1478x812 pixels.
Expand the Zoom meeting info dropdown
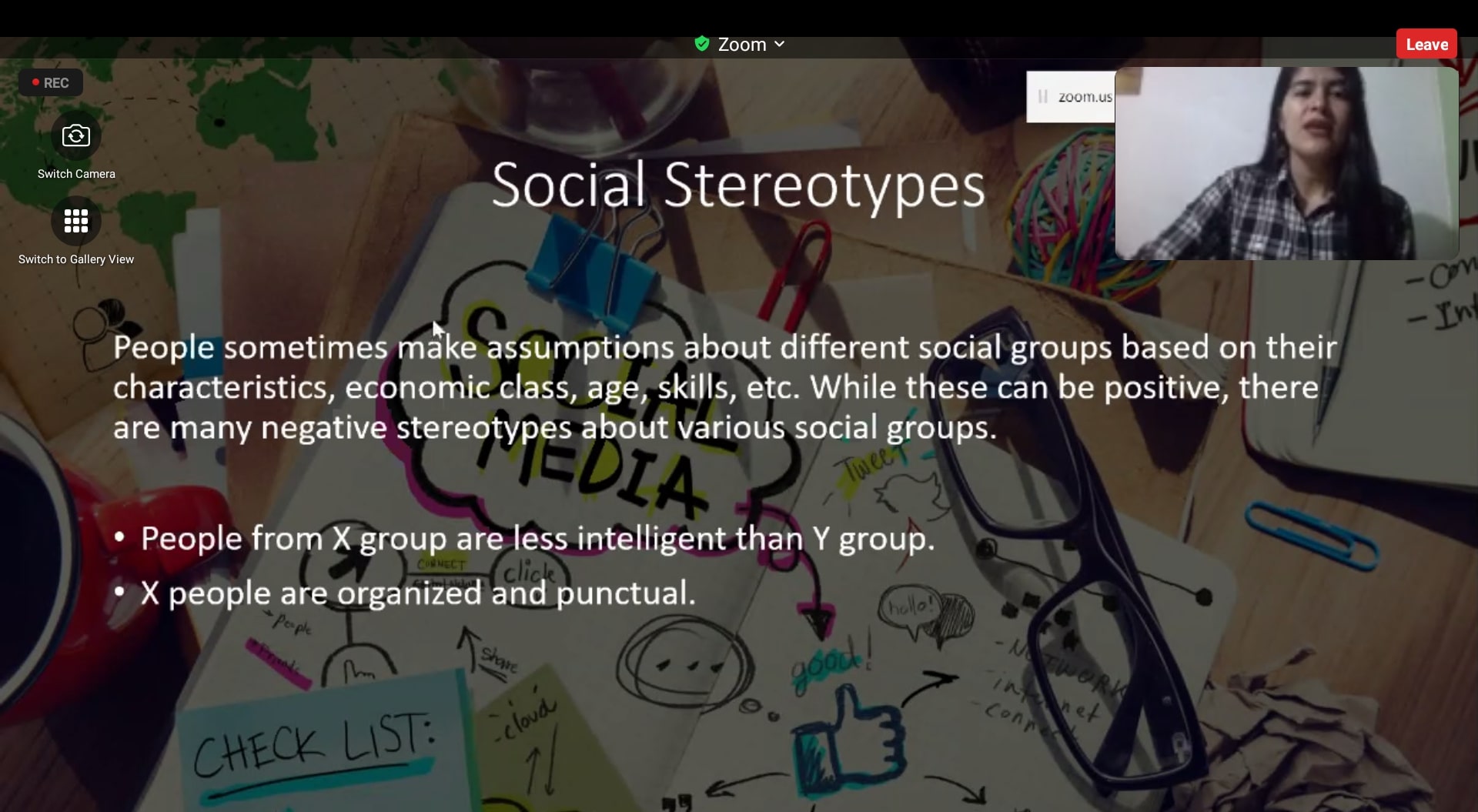[779, 45]
